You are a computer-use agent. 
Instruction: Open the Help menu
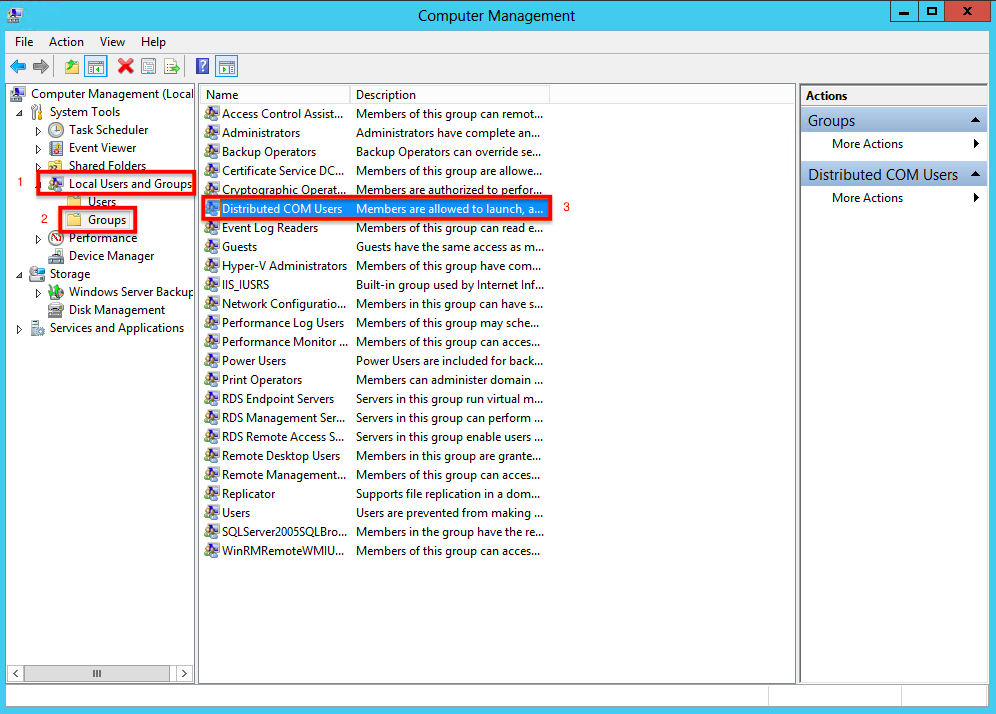(153, 42)
